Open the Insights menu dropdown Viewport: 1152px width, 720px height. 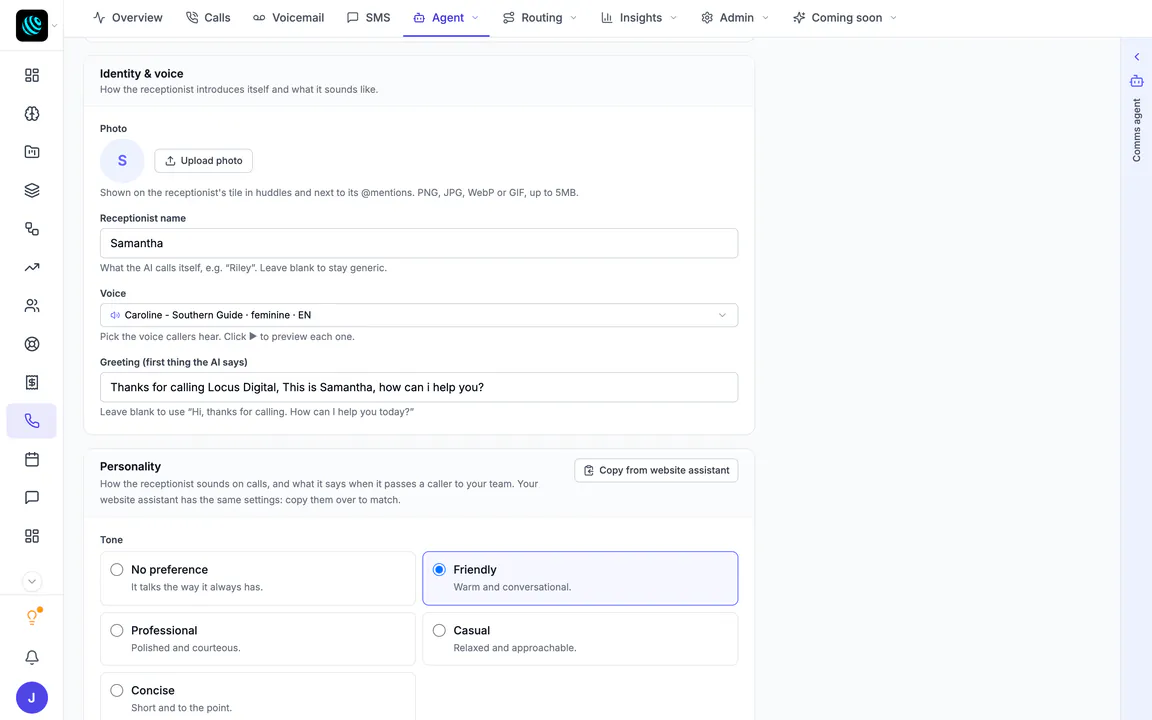(638, 18)
